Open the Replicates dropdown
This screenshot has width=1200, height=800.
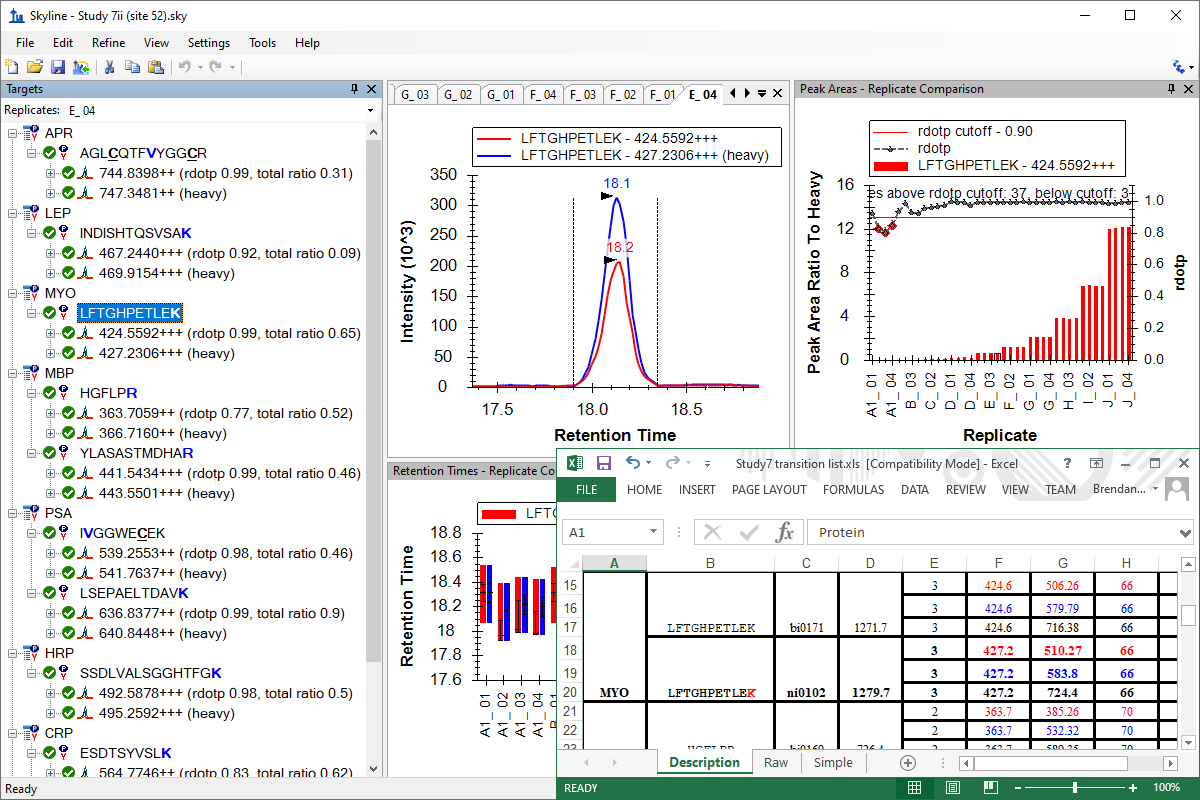pyautogui.click(x=370, y=111)
